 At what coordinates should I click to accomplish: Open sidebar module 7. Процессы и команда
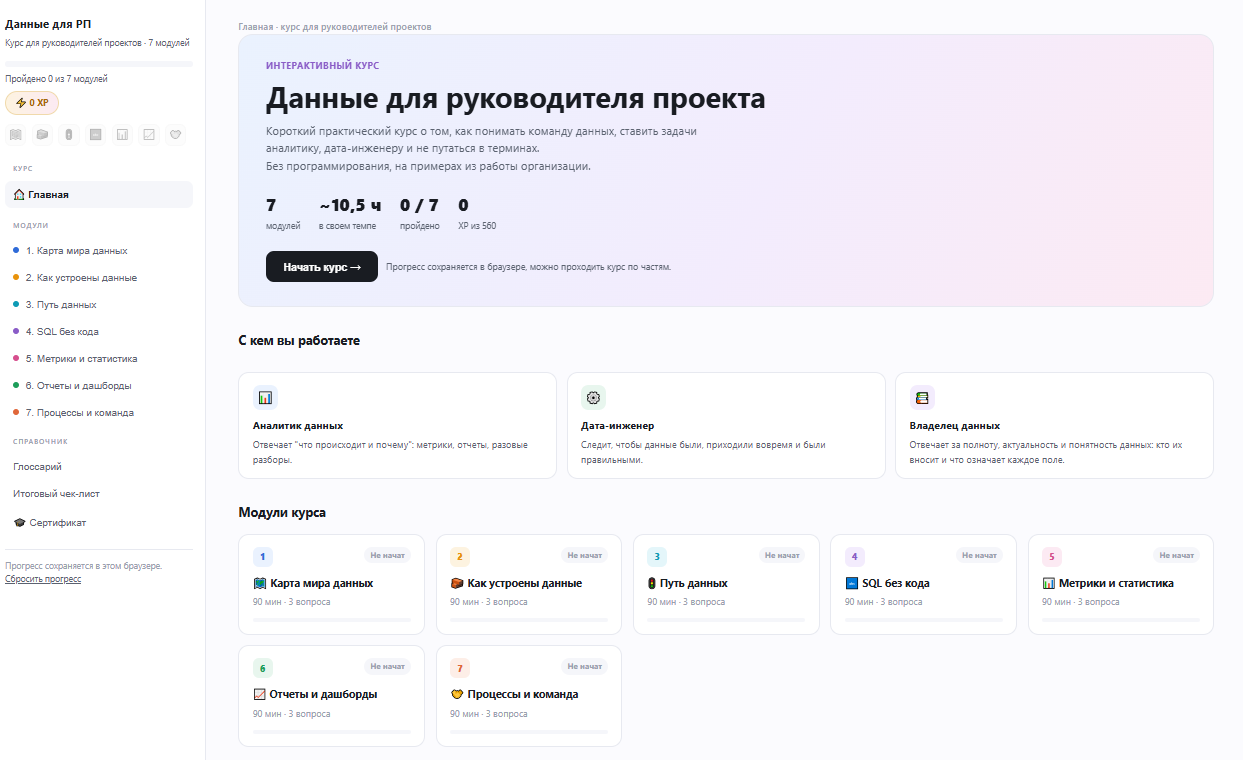pos(99,412)
